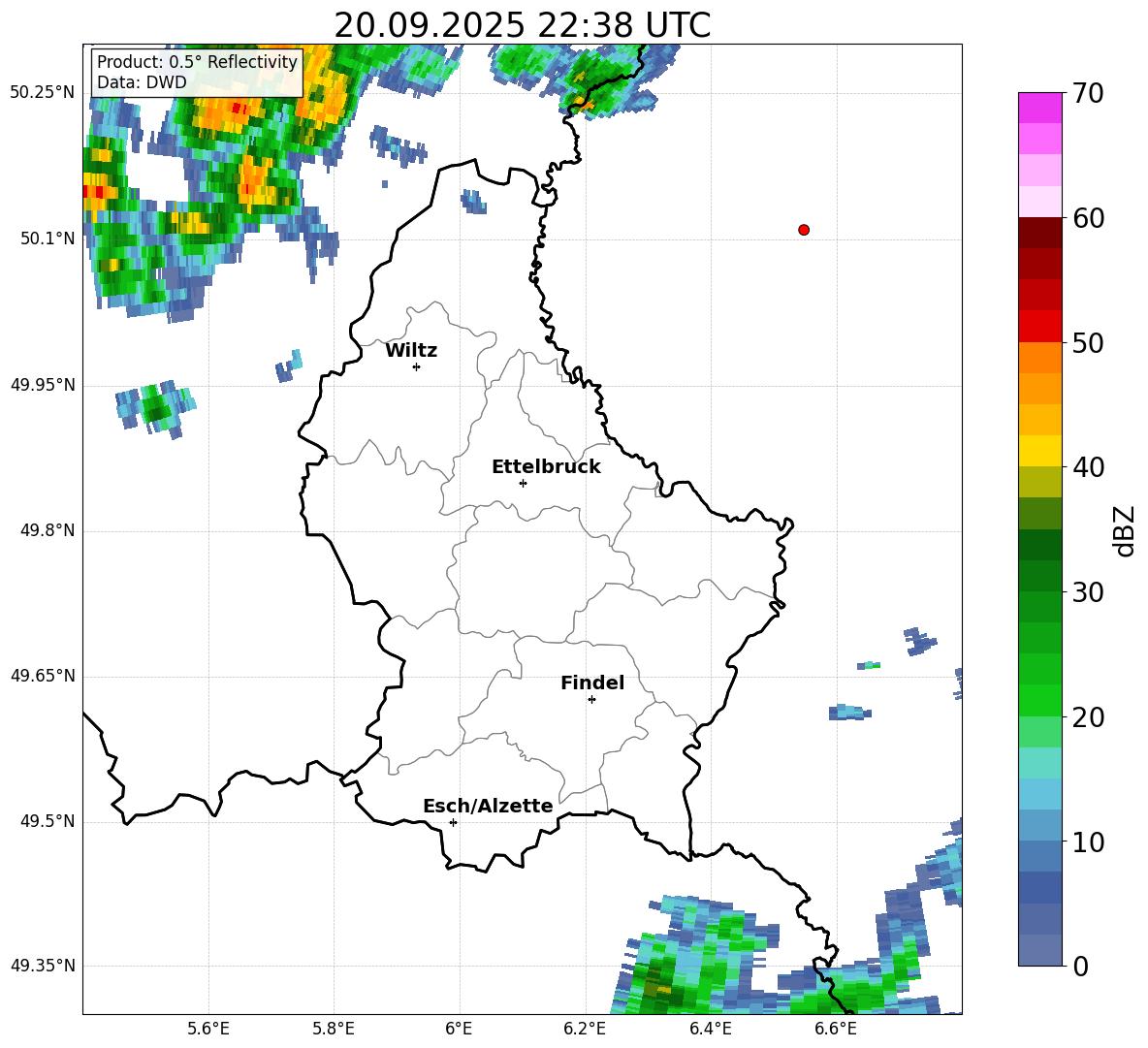1148x1048 pixels.
Task: Click the 6.2°E longitude label
Action: pyautogui.click(x=585, y=1029)
